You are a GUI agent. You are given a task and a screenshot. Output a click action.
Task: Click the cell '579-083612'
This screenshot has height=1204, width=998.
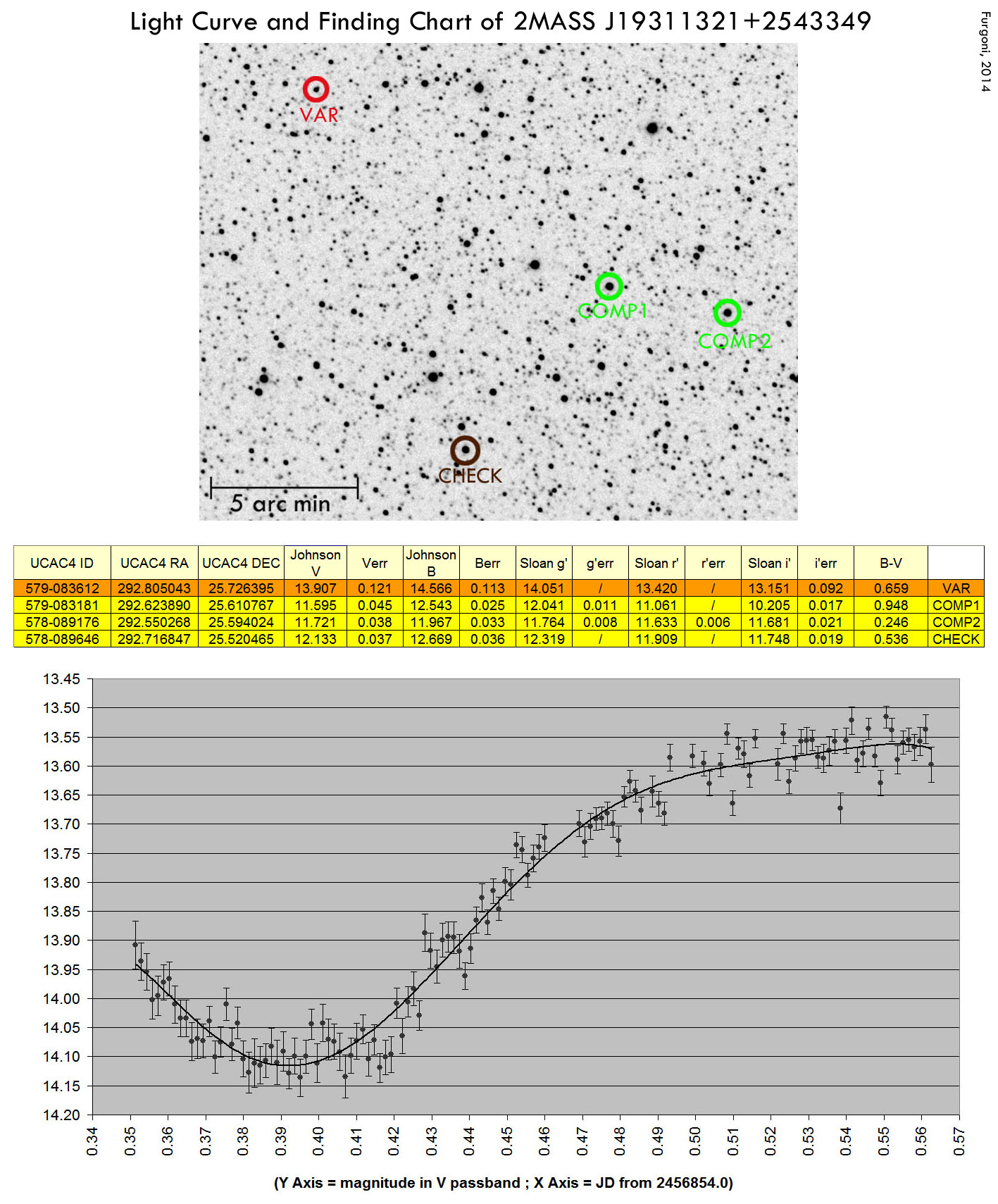[62, 588]
